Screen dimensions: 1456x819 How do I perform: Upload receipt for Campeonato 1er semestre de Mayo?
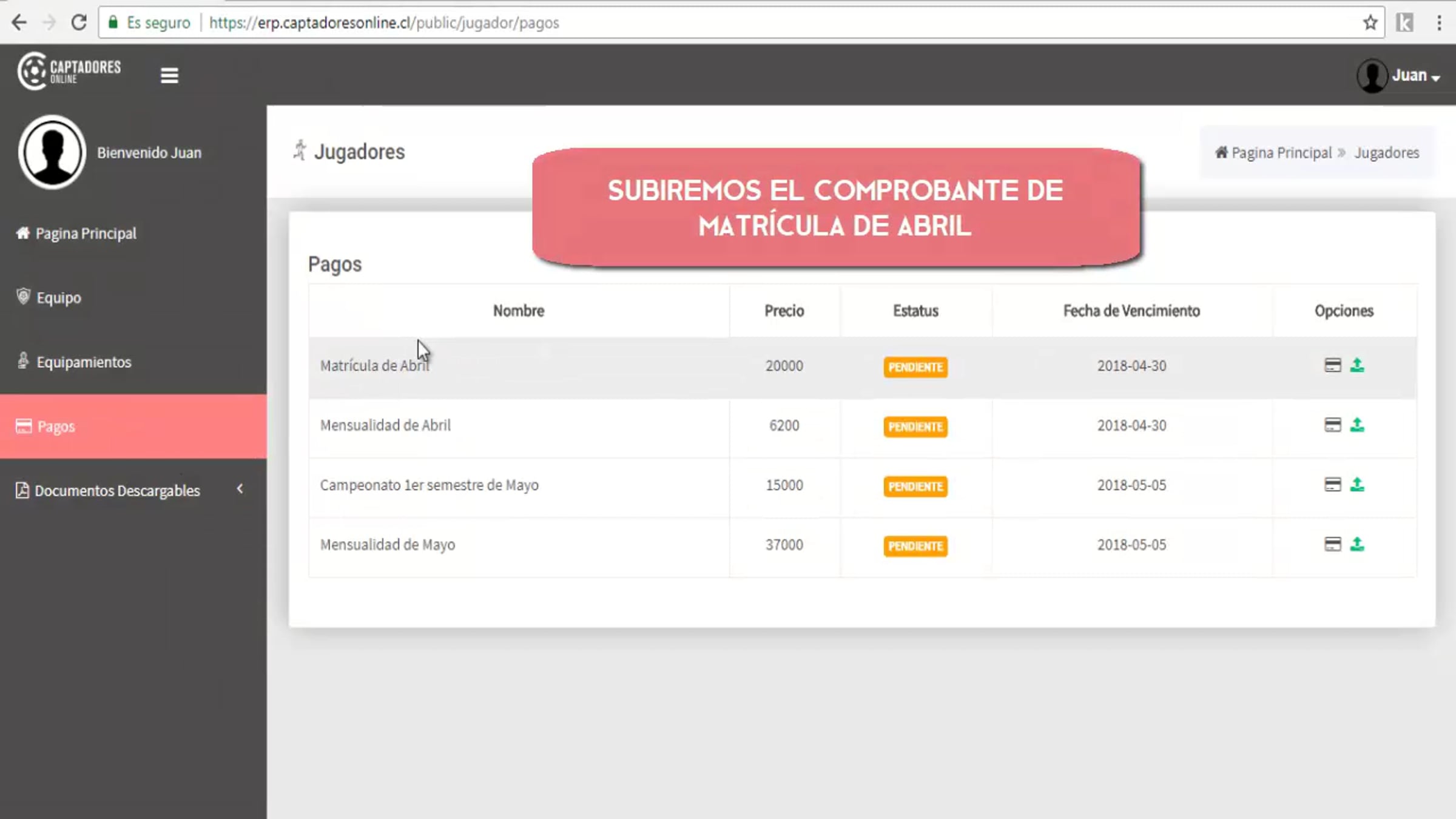click(1357, 485)
